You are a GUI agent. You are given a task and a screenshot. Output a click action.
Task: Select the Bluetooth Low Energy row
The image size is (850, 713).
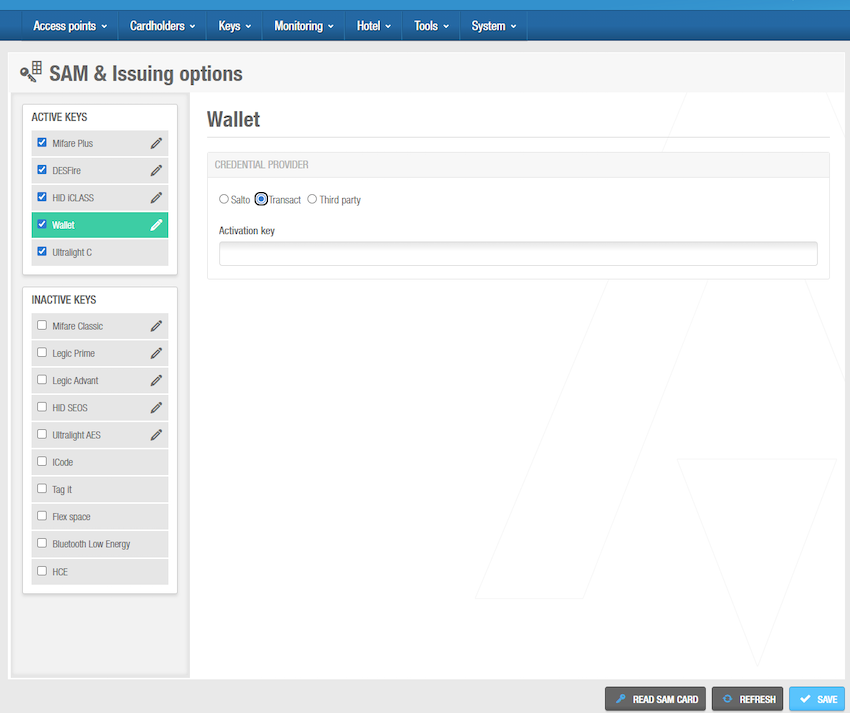click(100, 544)
